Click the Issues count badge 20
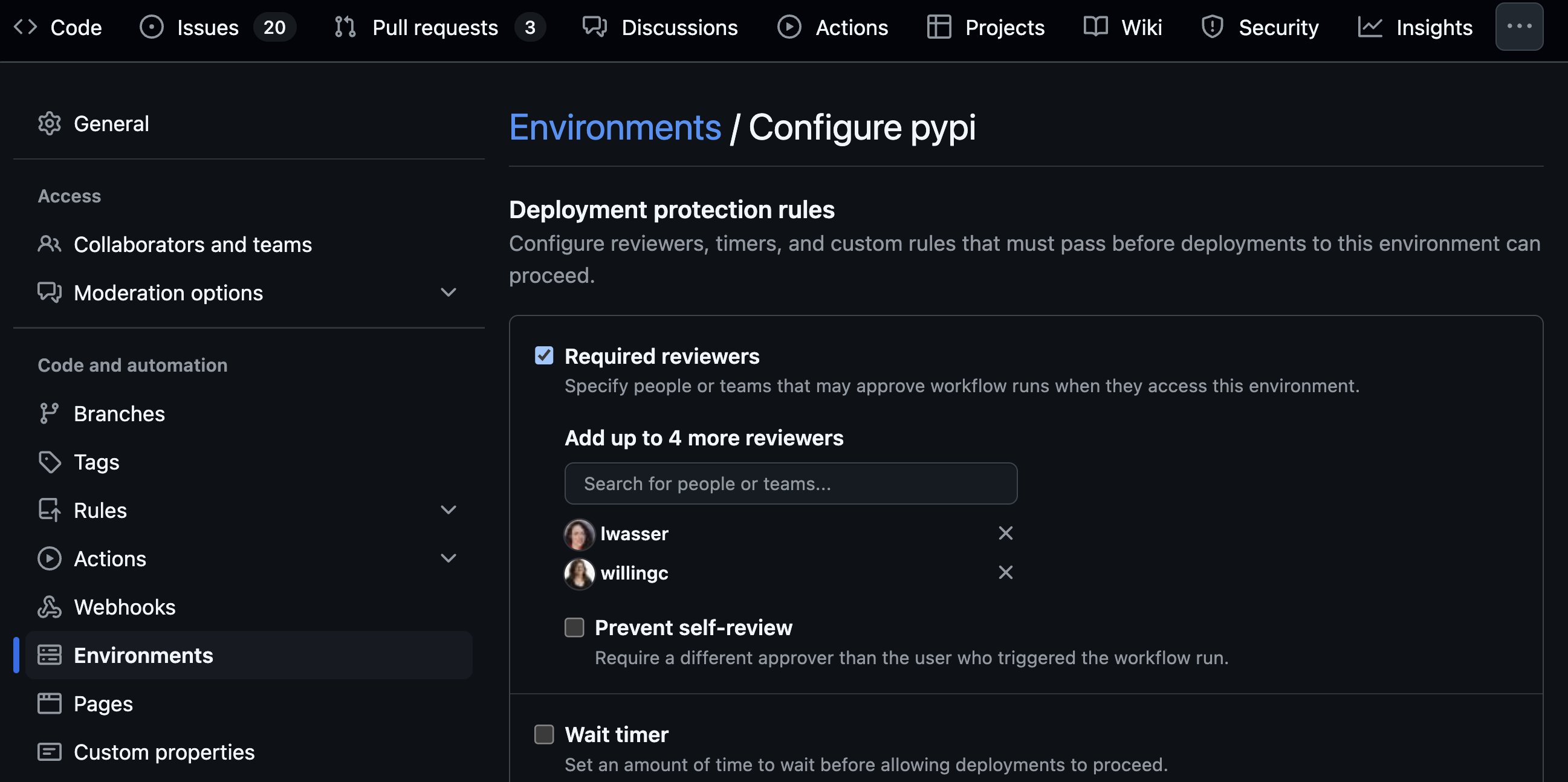The height and width of the screenshot is (782, 1568). point(274,27)
